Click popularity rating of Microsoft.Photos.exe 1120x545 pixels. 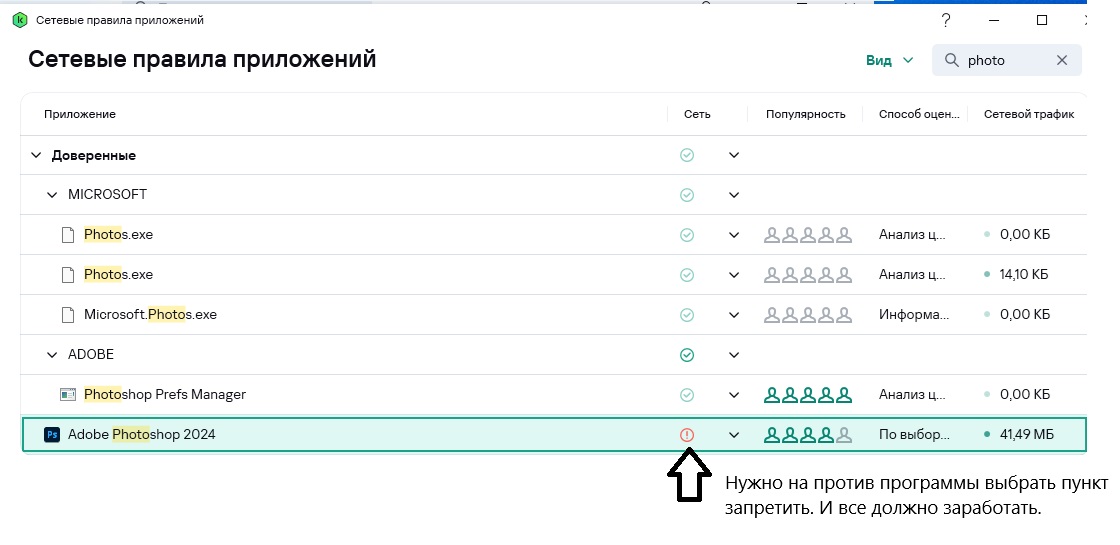[x=809, y=314]
